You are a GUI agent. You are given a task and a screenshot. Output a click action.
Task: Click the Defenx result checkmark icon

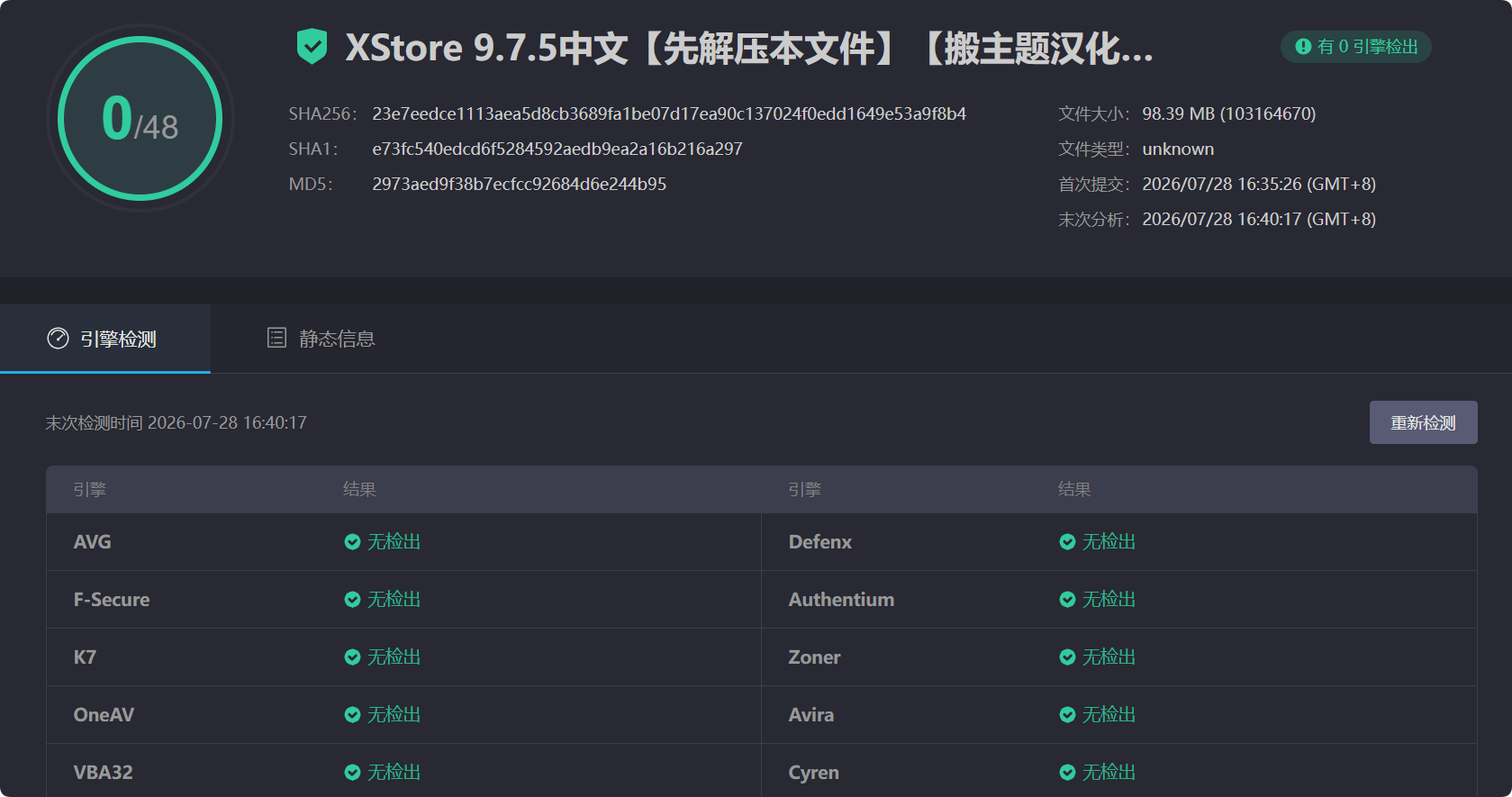[x=1067, y=542]
